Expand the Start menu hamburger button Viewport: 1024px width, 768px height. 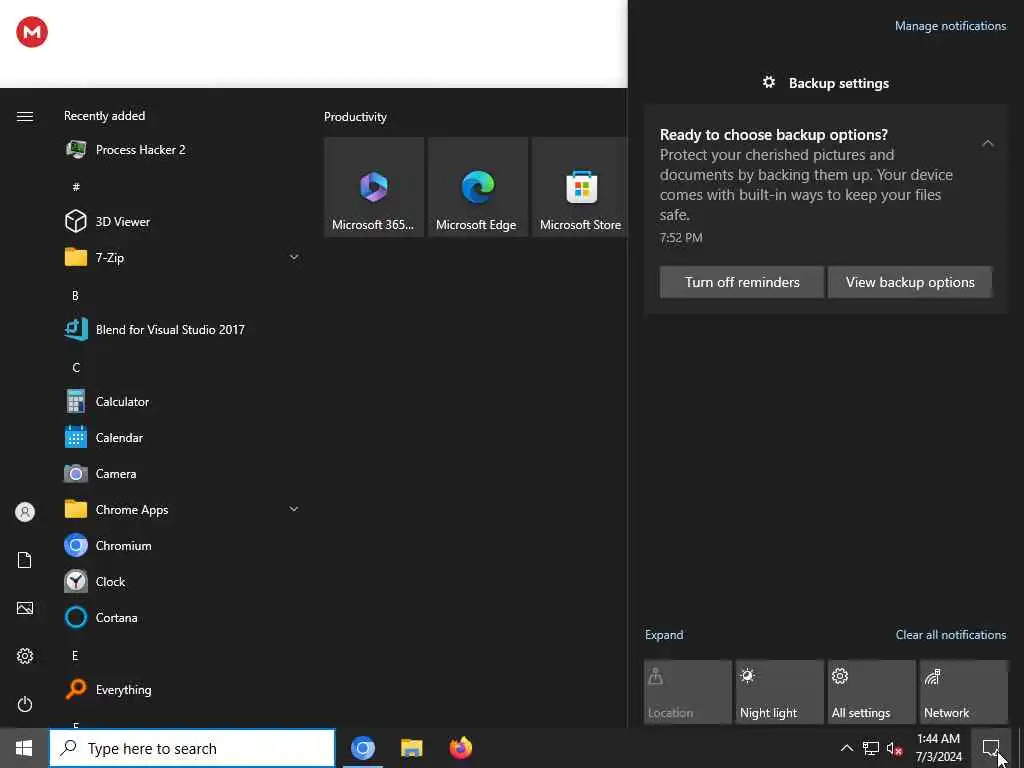click(x=25, y=116)
